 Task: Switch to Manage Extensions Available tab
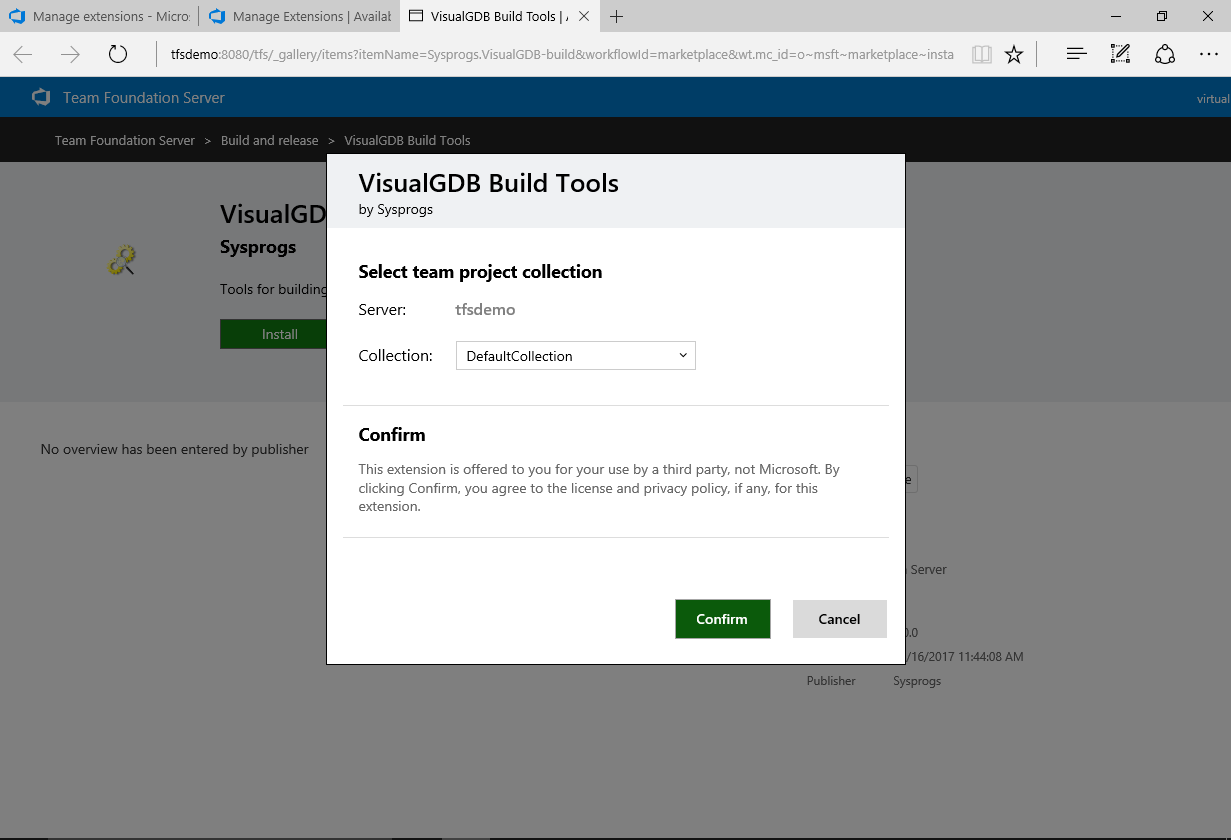click(298, 17)
